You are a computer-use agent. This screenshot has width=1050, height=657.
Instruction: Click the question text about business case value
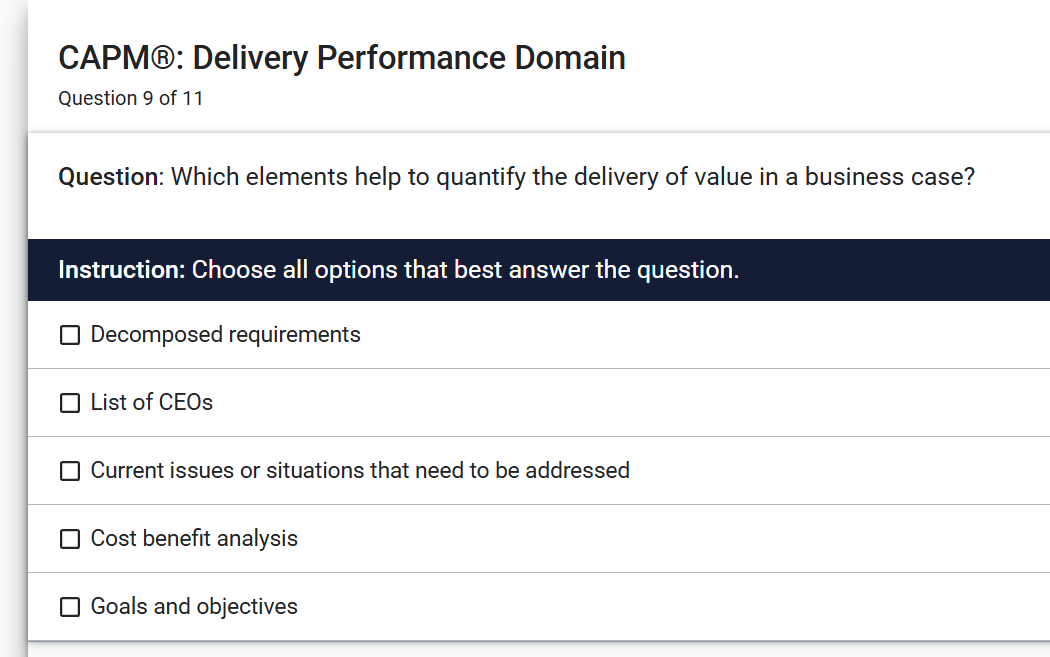coord(517,176)
